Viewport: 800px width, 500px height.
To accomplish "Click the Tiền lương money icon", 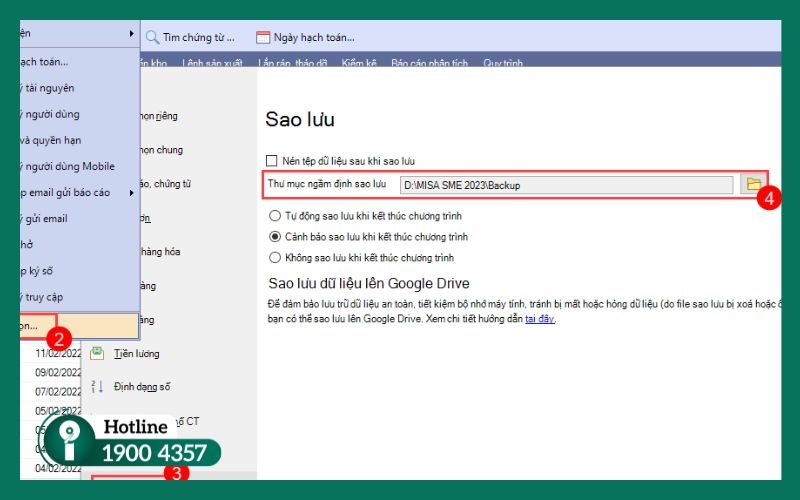I will click(x=97, y=353).
